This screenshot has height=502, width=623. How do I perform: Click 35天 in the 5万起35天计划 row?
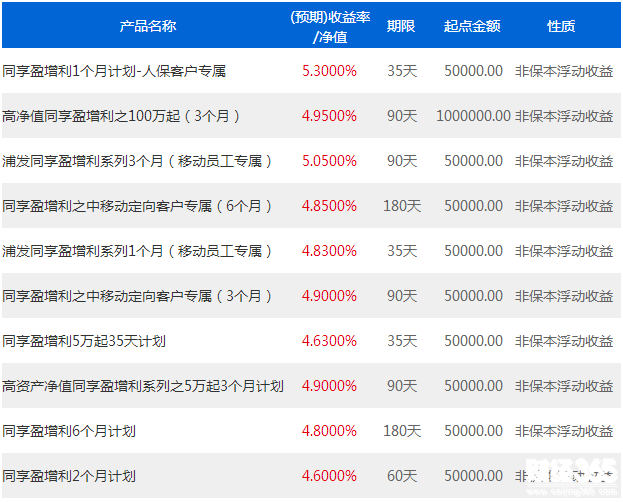[402, 341]
